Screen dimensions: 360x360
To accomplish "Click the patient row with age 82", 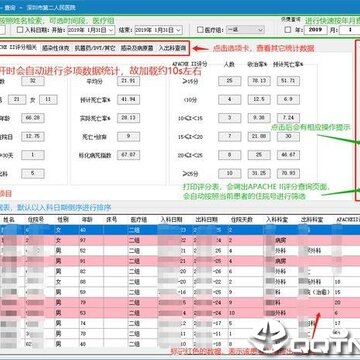I will tap(180, 271).
